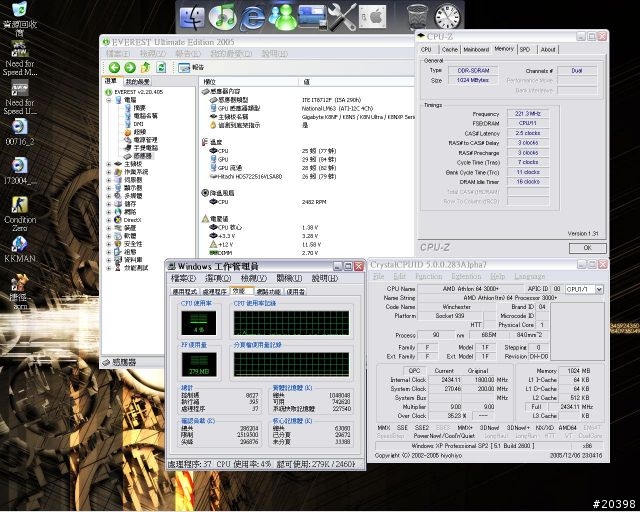Viewport: 640px width, 512px height.
Task: Click the AMD Athlon 64 3000+ CPU Name field
Action: [471, 289]
